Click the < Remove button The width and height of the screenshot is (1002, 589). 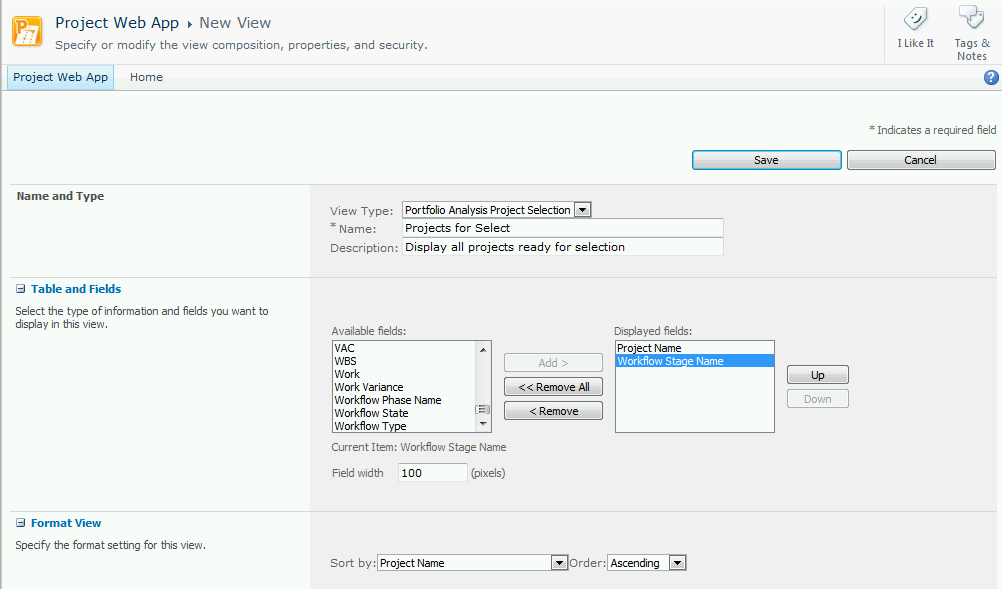point(553,411)
